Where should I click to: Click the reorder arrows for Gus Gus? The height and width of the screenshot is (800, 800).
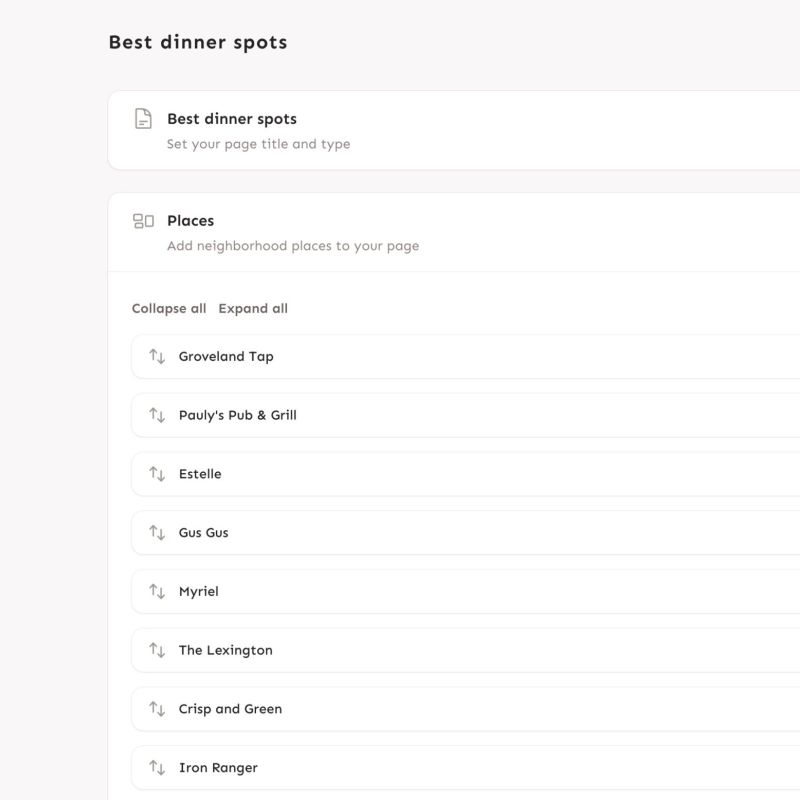pos(157,532)
